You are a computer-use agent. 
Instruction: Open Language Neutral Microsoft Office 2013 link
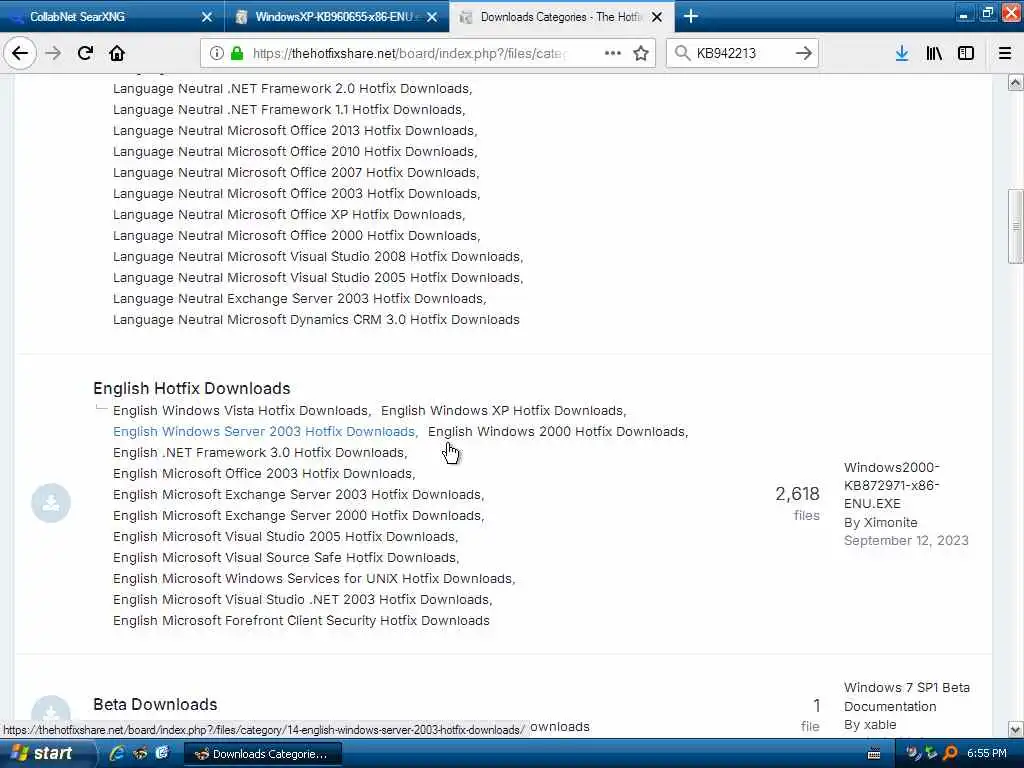point(294,130)
